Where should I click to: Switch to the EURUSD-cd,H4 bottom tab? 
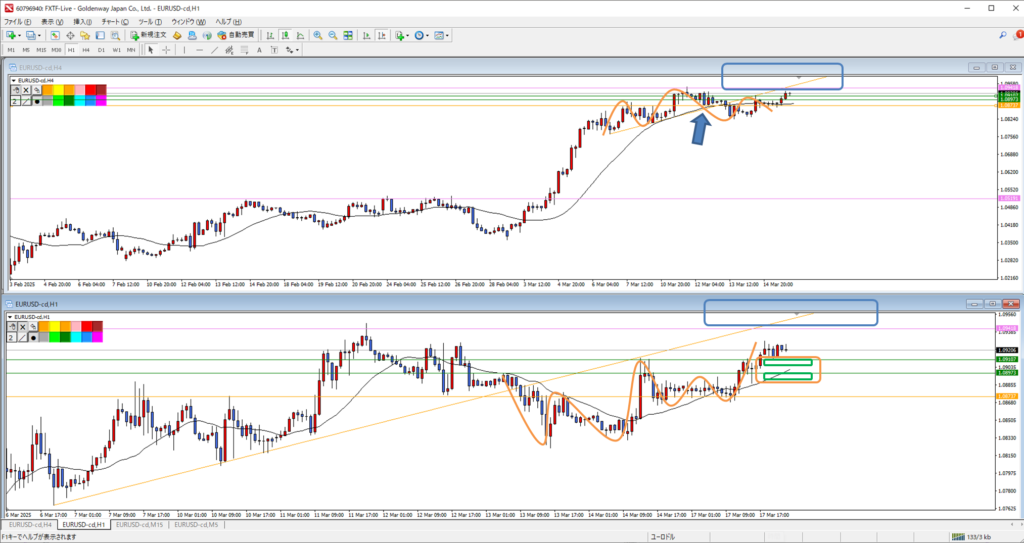click(x=30, y=525)
